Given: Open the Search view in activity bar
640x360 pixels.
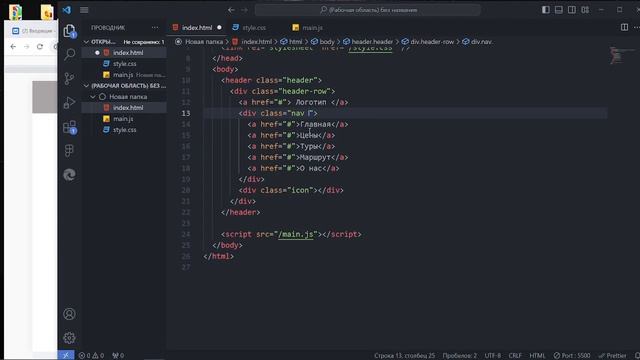Looking at the screenshot, I should coord(69,54).
